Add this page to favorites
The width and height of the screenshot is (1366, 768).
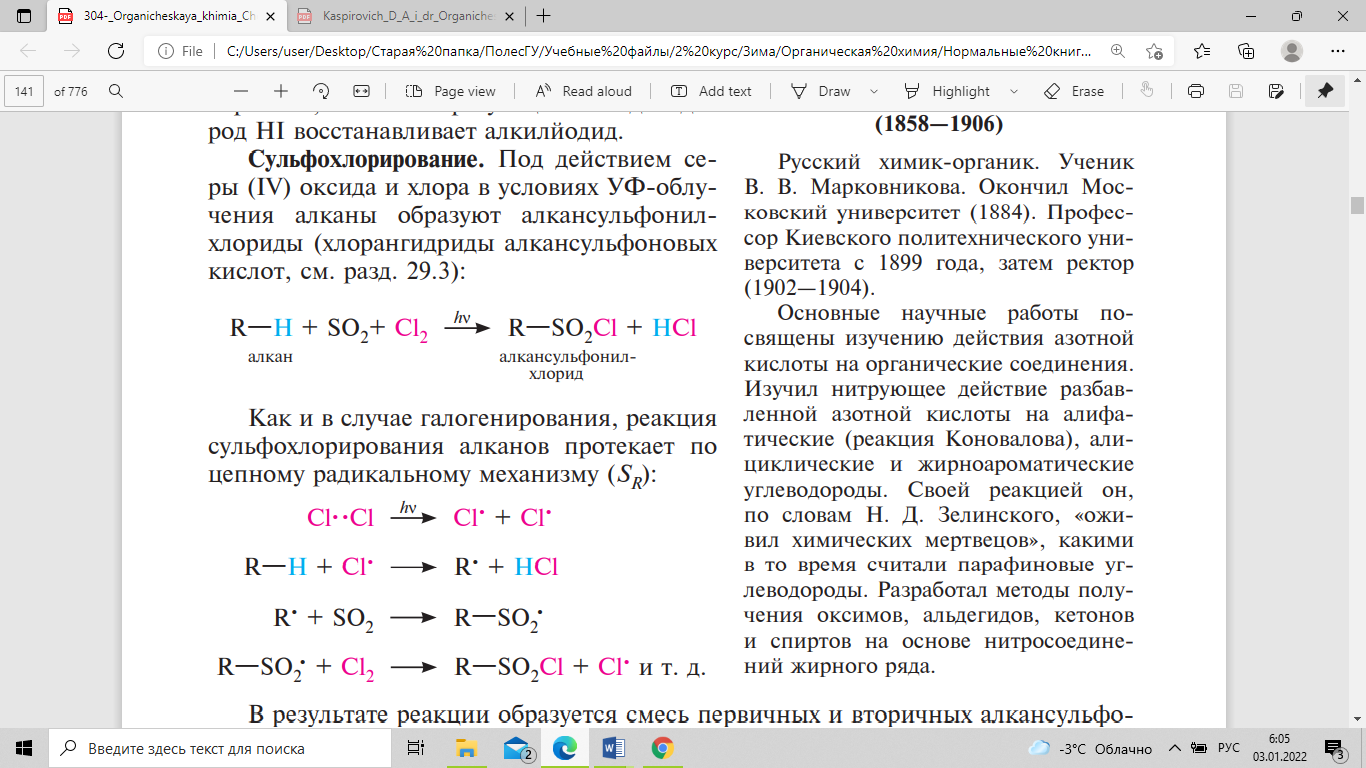point(1155,51)
